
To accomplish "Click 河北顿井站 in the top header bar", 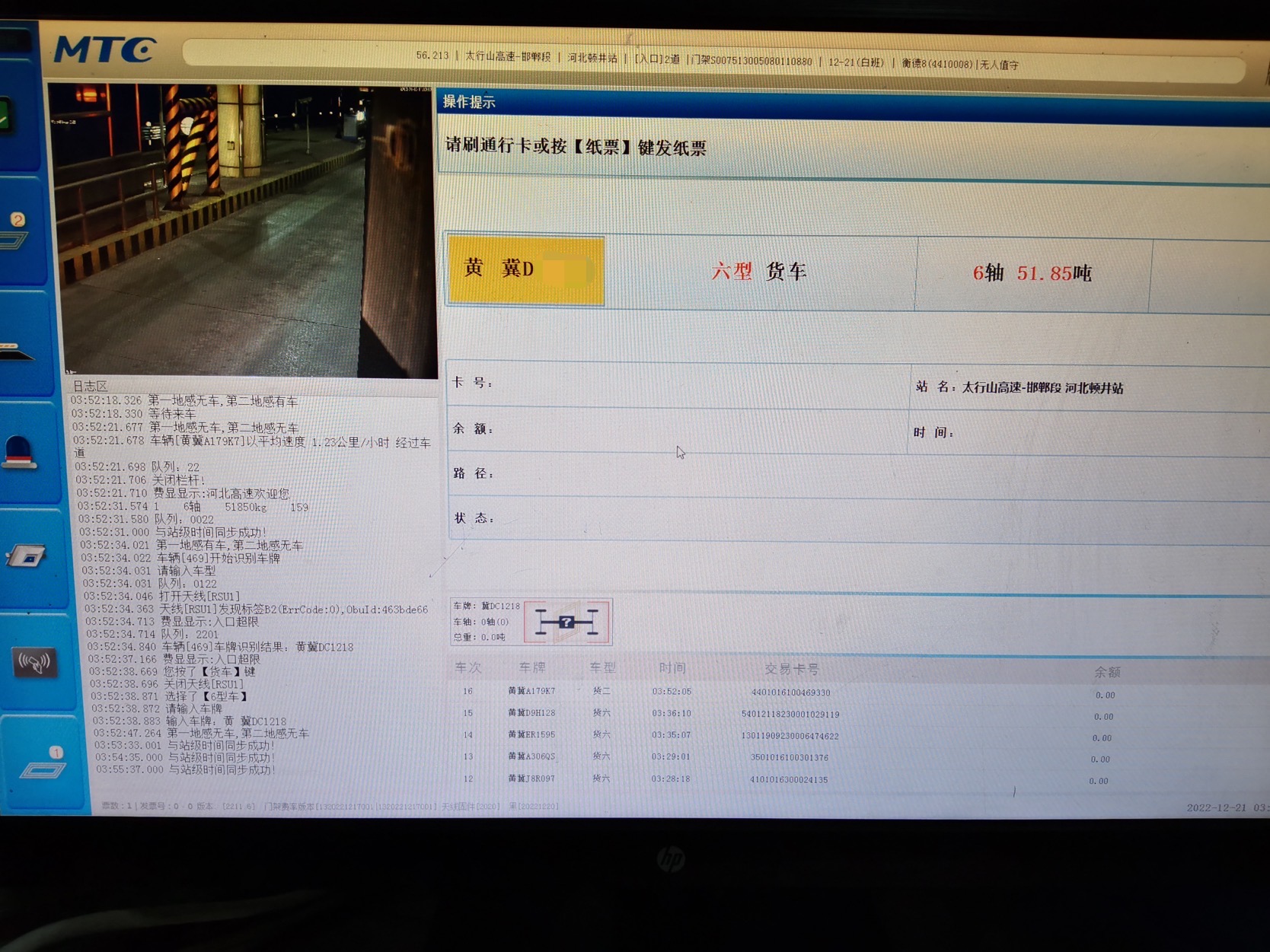I will coord(595,58).
